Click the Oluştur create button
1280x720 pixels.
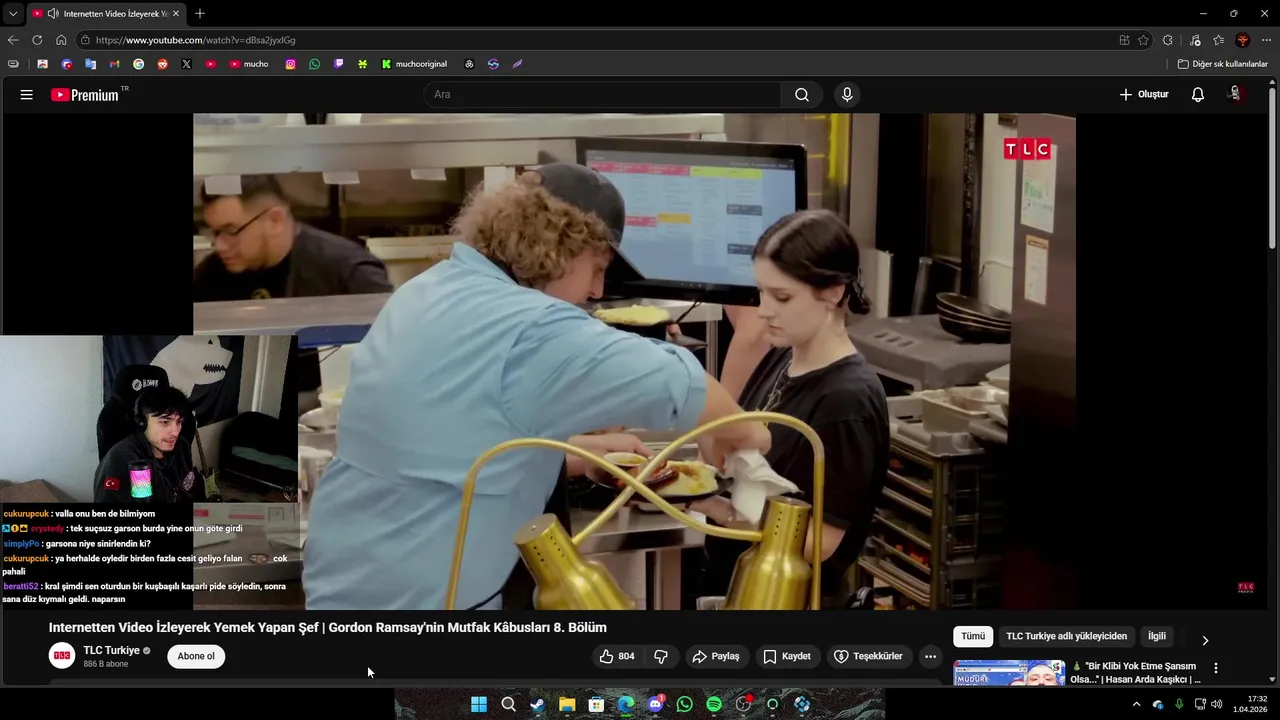click(1143, 95)
